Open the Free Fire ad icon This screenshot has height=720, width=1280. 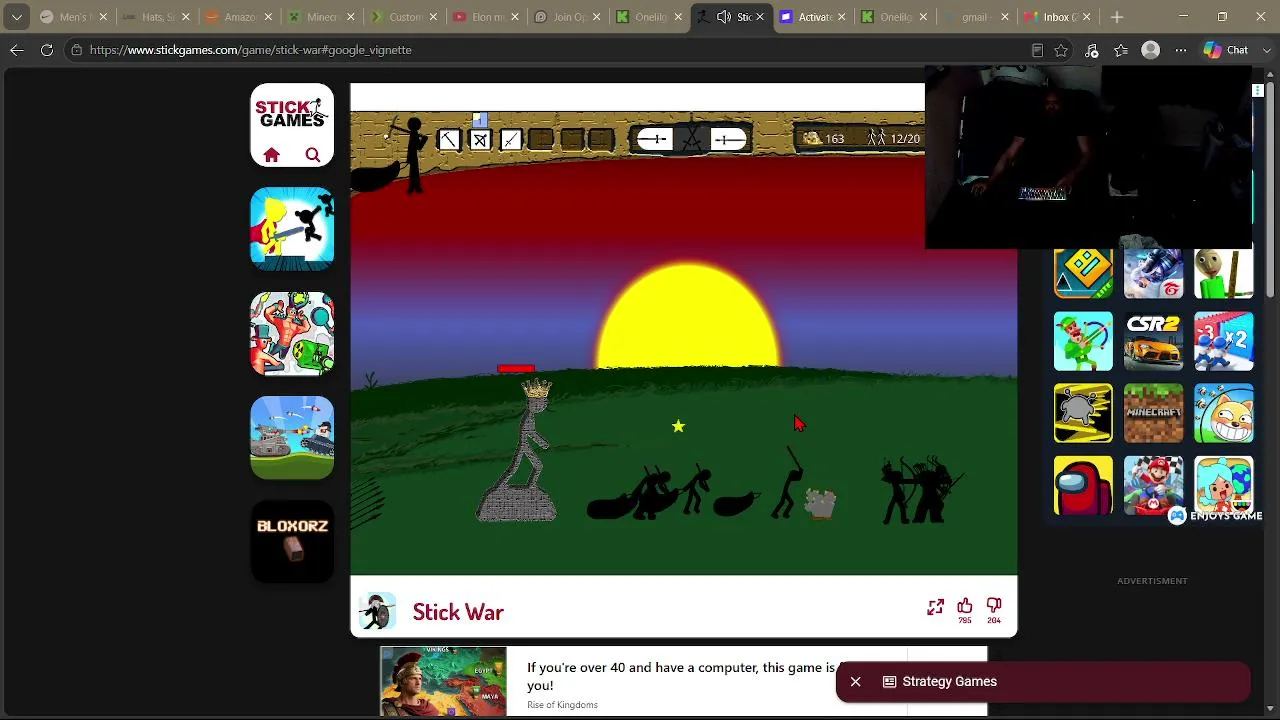pyautogui.click(x=1153, y=269)
